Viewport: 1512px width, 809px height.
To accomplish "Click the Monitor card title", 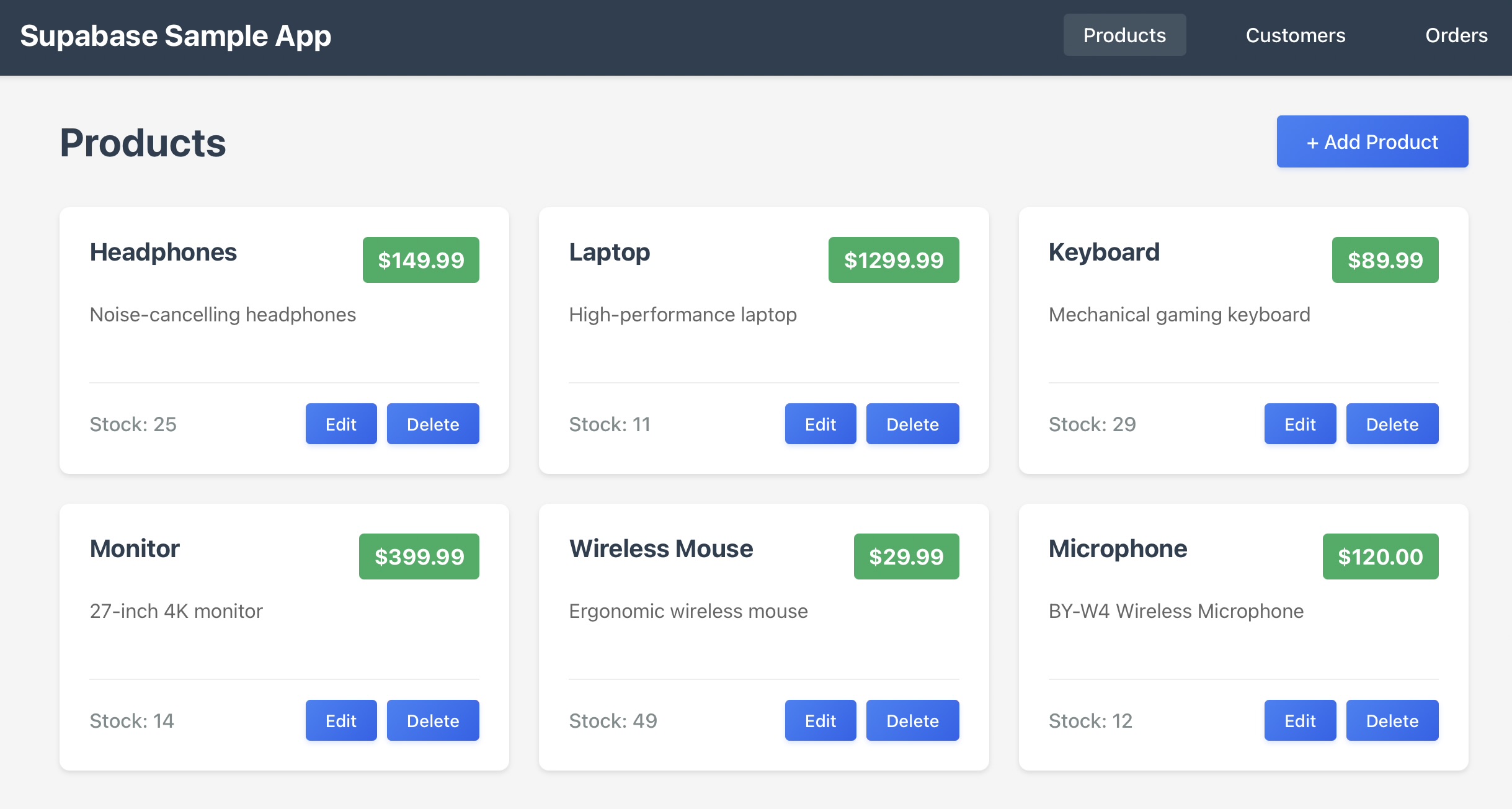I will 135,549.
